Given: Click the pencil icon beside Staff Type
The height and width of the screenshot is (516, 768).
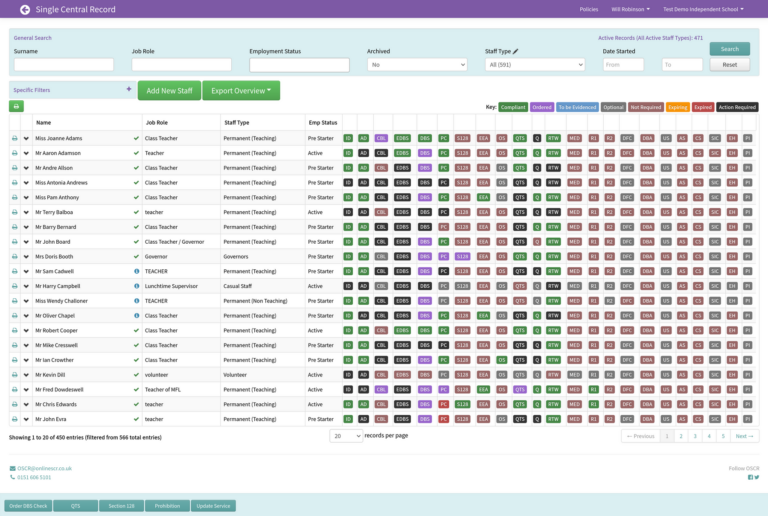Looking at the screenshot, I should [516, 50].
